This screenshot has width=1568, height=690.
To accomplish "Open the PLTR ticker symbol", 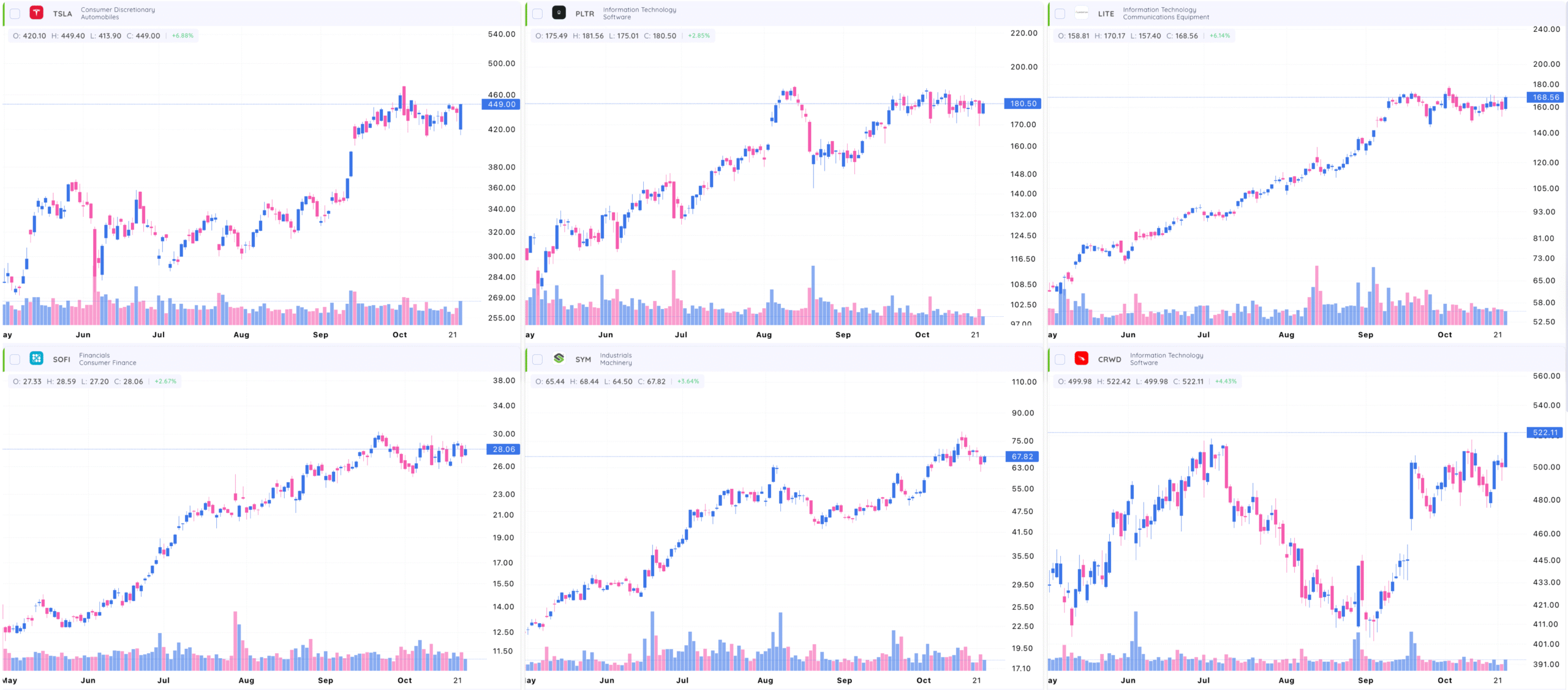I will (584, 13).
